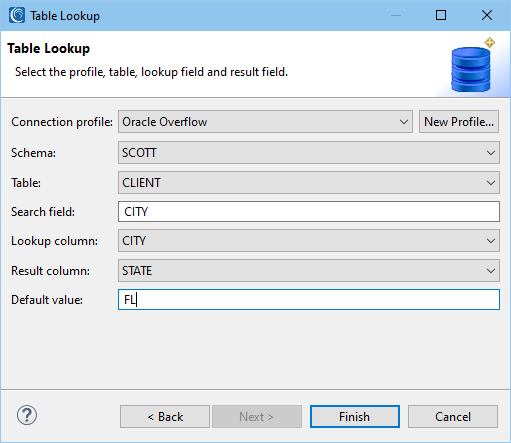
Task: Click inside the Default value field
Action: [x=309, y=300]
